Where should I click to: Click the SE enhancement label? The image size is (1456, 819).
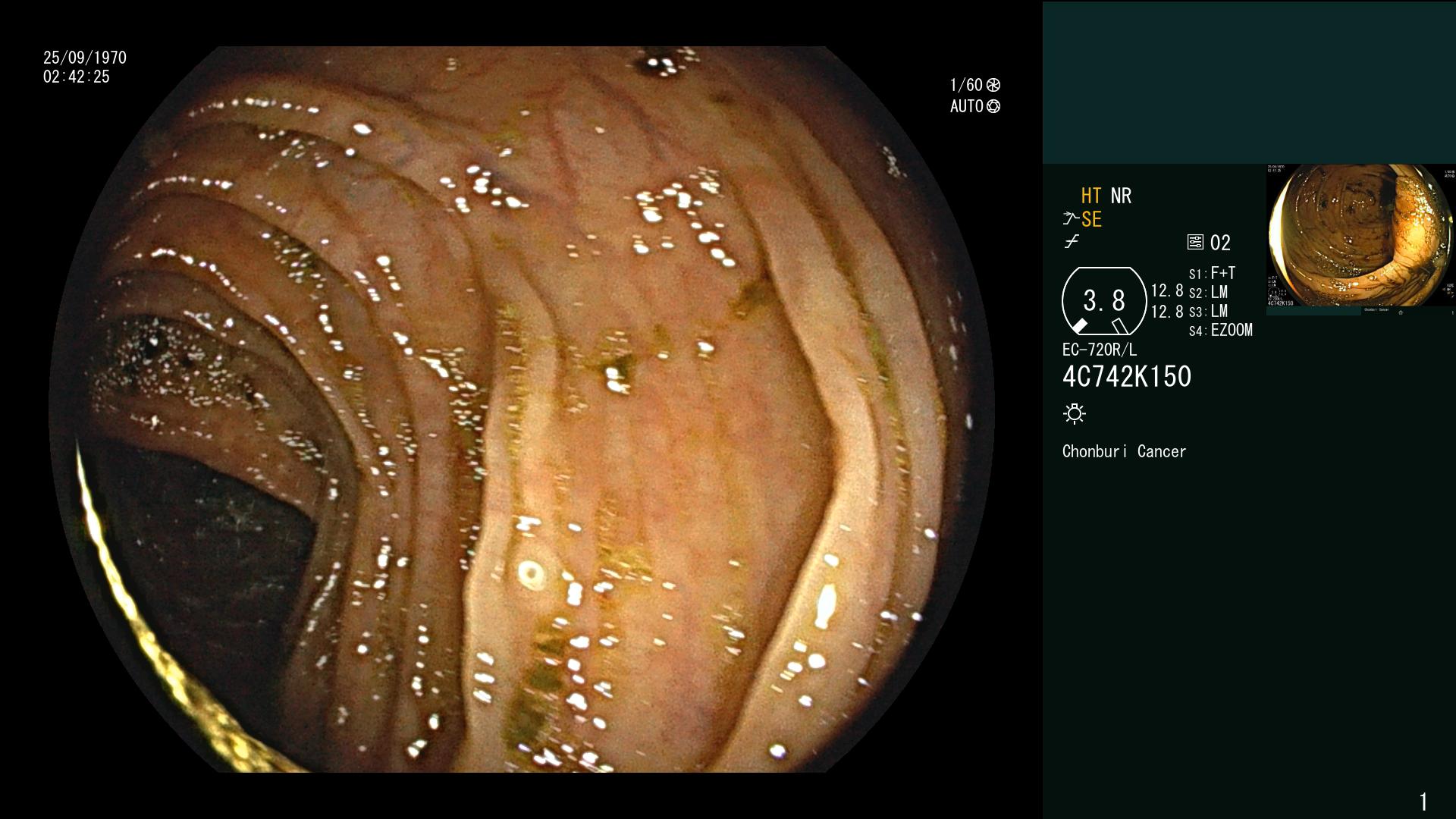pyautogui.click(x=1091, y=219)
